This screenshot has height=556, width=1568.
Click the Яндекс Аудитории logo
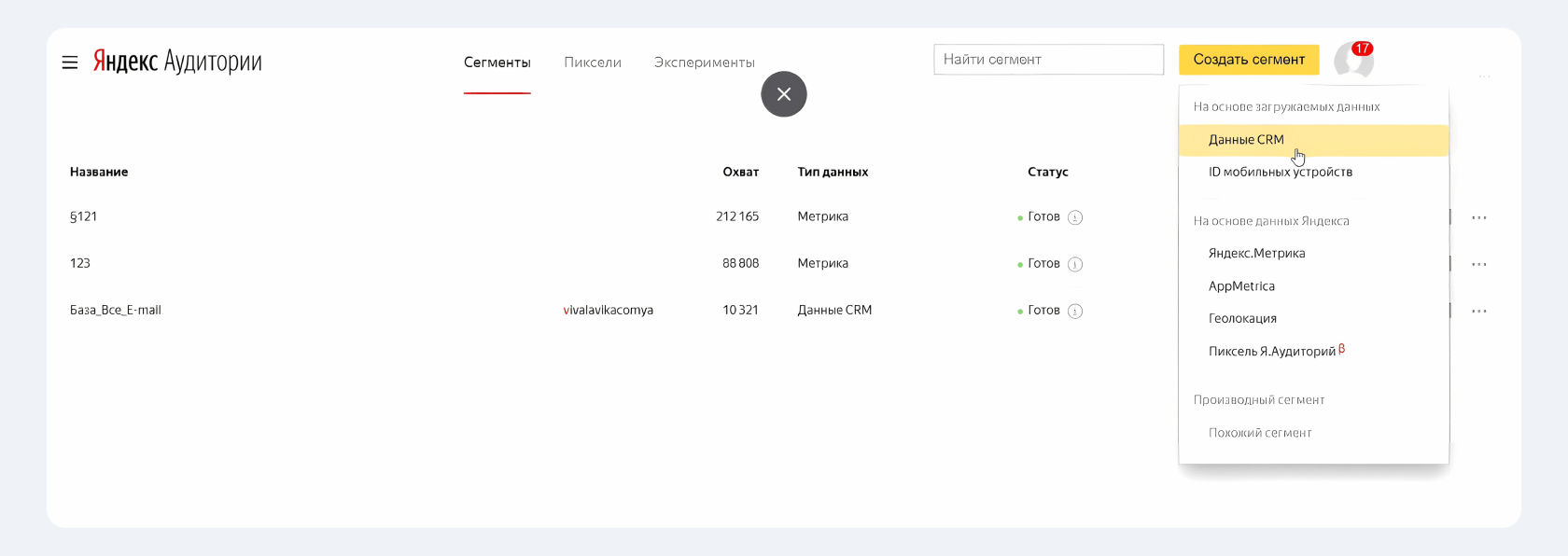click(177, 62)
